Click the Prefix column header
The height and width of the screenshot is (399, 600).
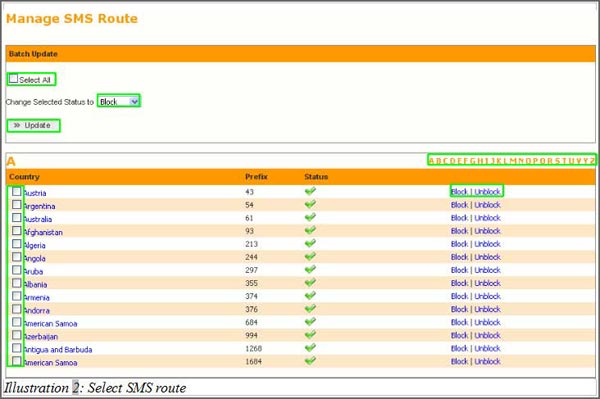tap(256, 177)
